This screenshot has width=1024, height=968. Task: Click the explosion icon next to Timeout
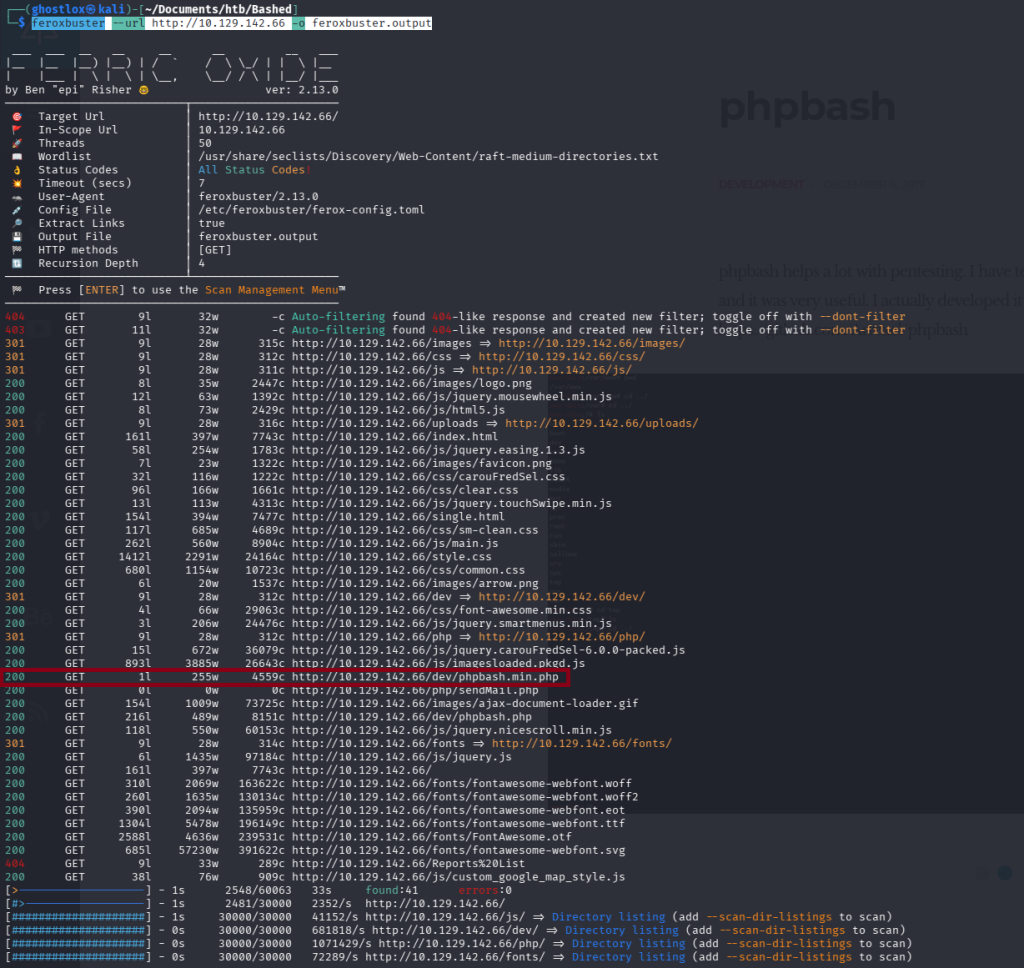click(x=16, y=184)
